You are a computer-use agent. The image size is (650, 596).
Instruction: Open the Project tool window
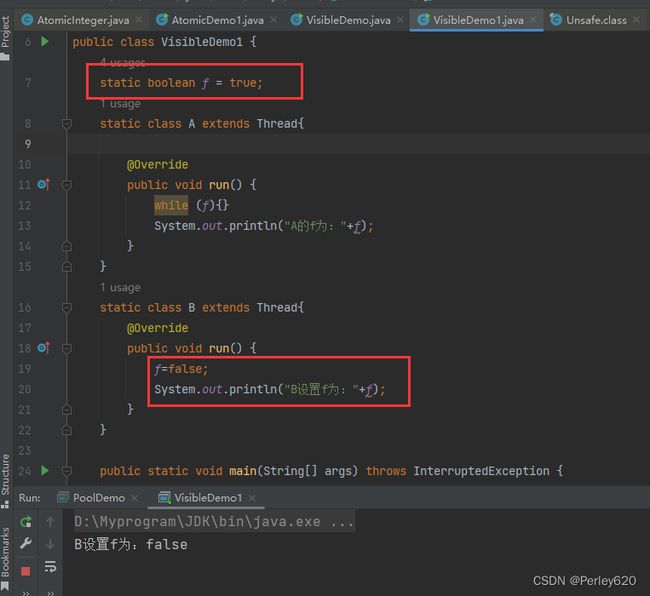pyautogui.click(x=5, y=38)
